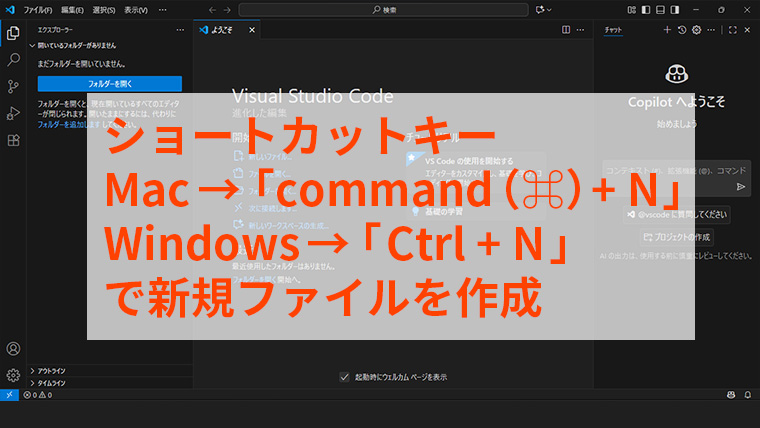Viewport: 760px width, 428px height.
Task: Click the 検索 command center field
Action: tap(381, 10)
